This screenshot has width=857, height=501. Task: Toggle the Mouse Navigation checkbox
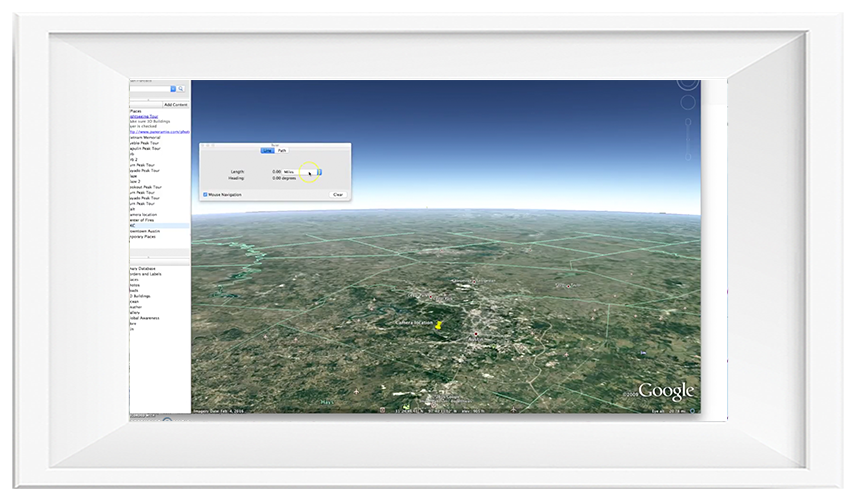click(x=206, y=194)
